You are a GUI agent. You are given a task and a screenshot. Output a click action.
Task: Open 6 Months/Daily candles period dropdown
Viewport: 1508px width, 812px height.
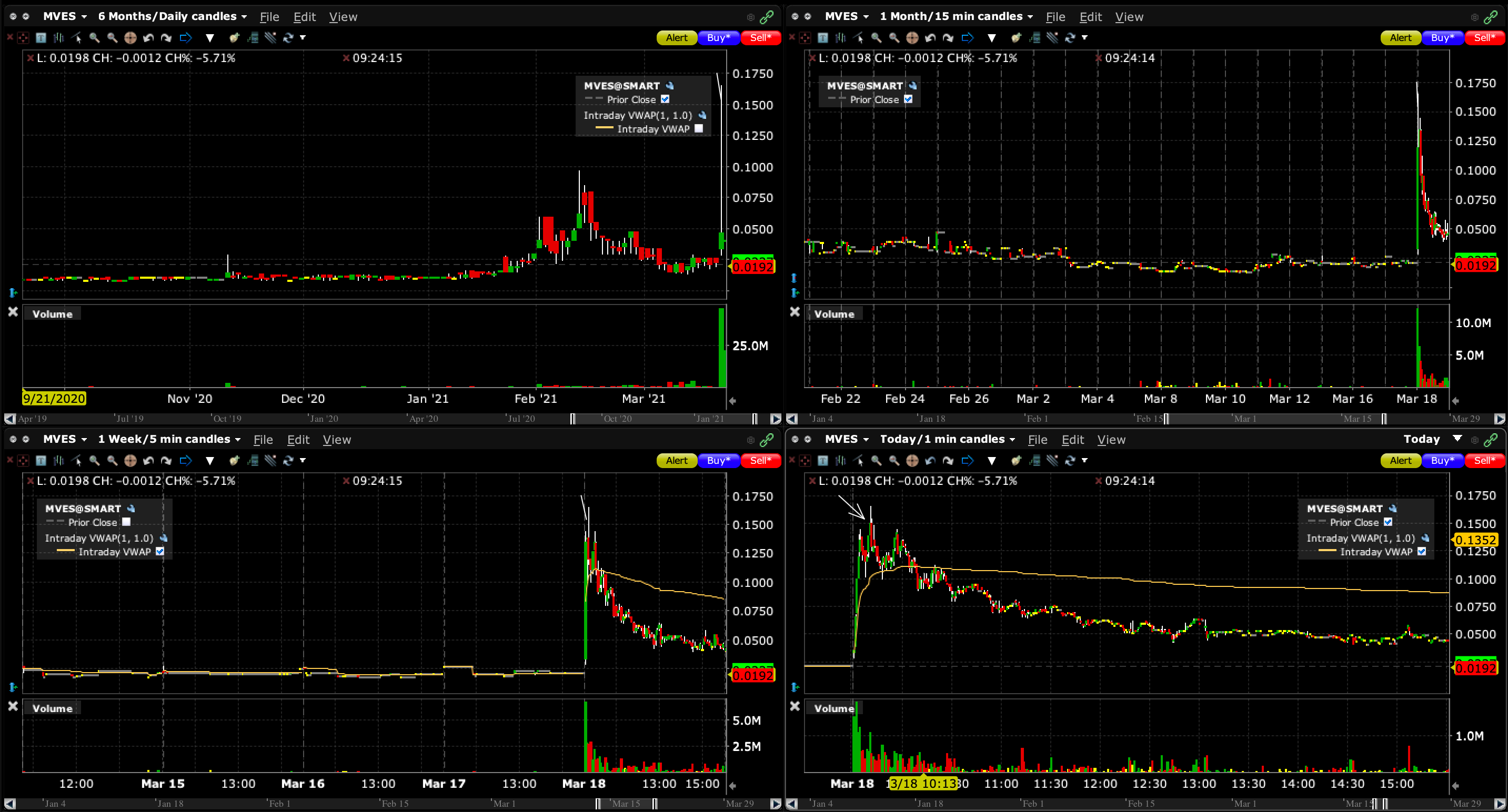pyautogui.click(x=172, y=16)
